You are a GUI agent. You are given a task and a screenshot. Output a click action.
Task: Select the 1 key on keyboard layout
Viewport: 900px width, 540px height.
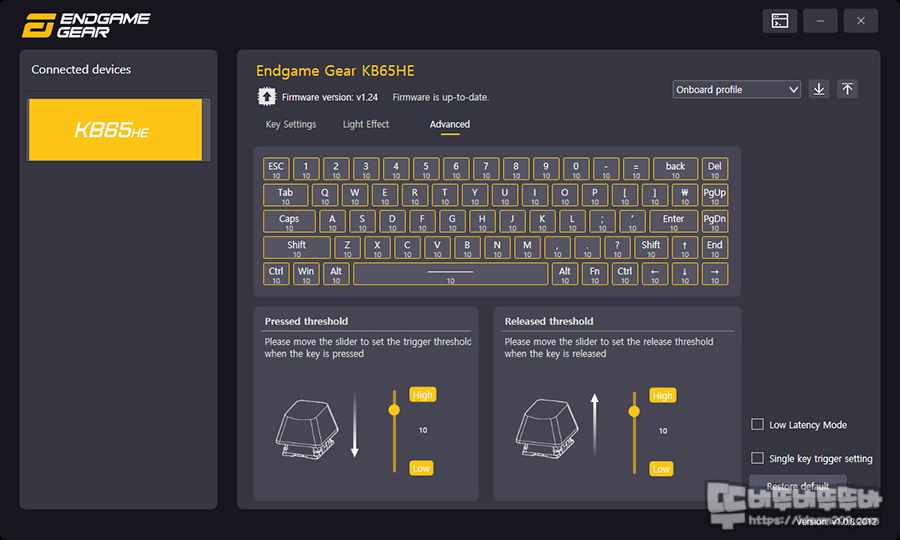pos(306,169)
